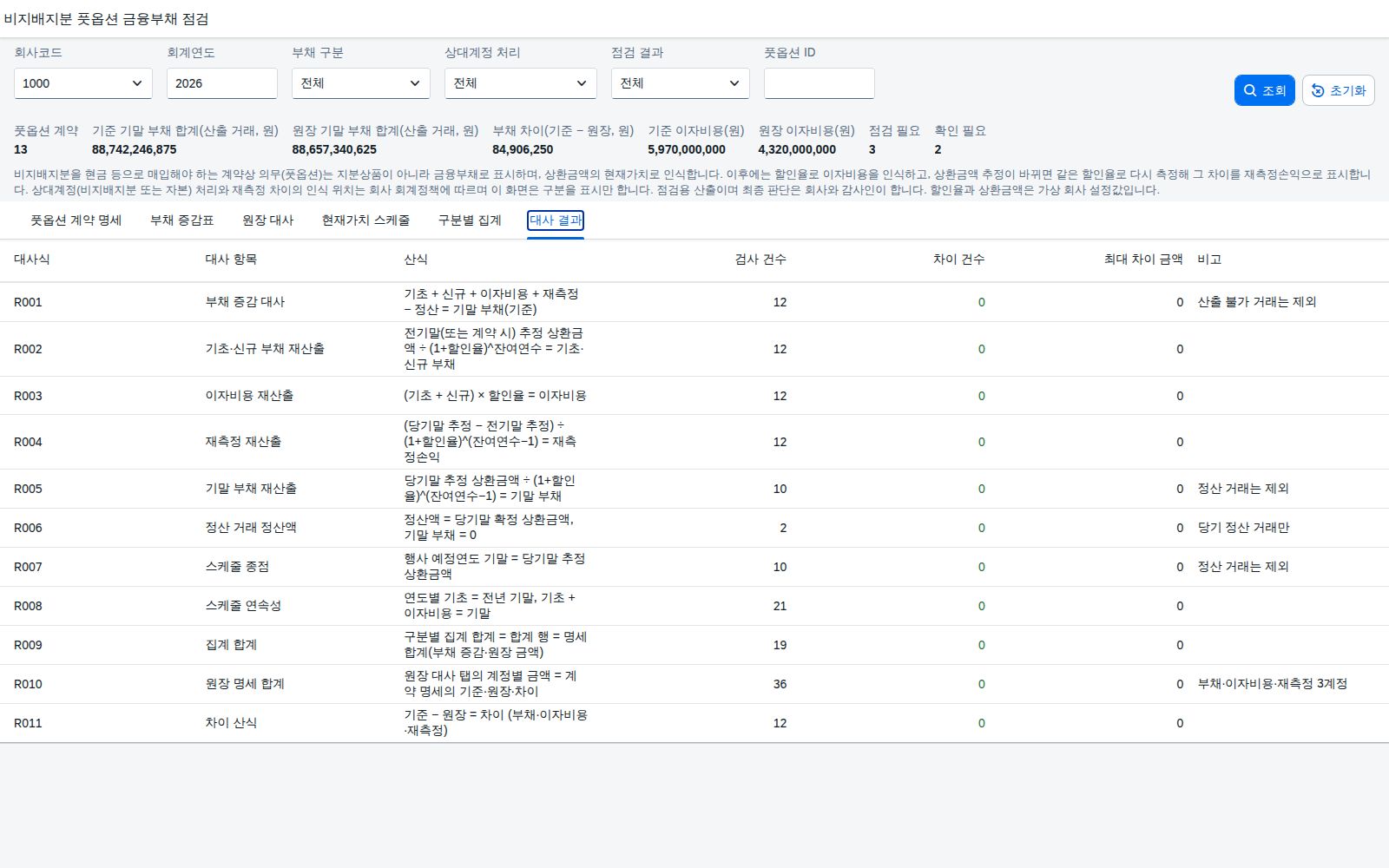Click the 점검 필요 summary label
This screenshot has height=868, width=1389.
point(894,131)
